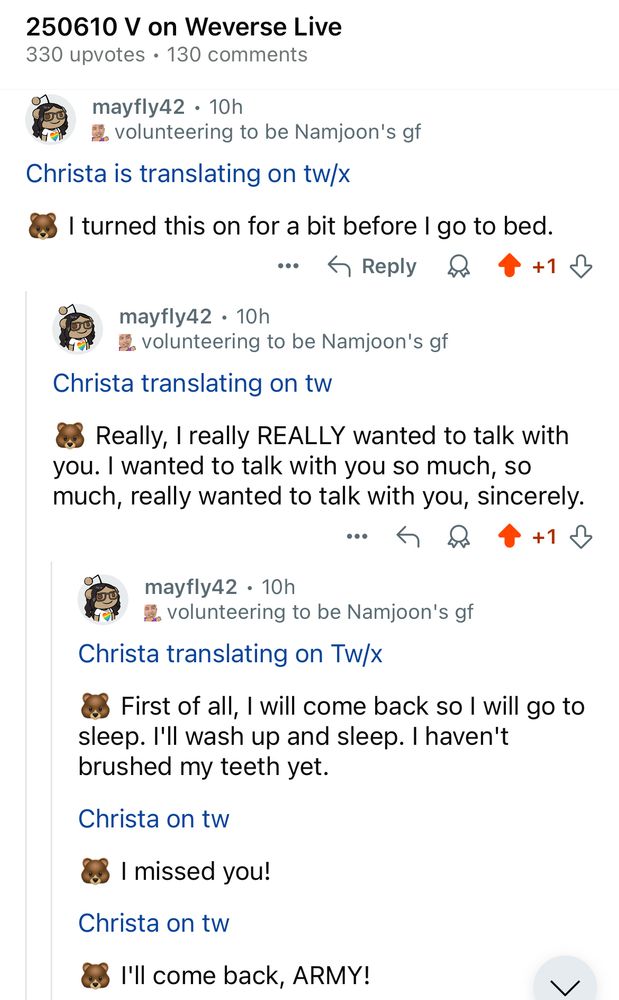Image resolution: width=619 pixels, height=1000 pixels.
Task: Give an award to the top comment
Action: tap(459, 266)
